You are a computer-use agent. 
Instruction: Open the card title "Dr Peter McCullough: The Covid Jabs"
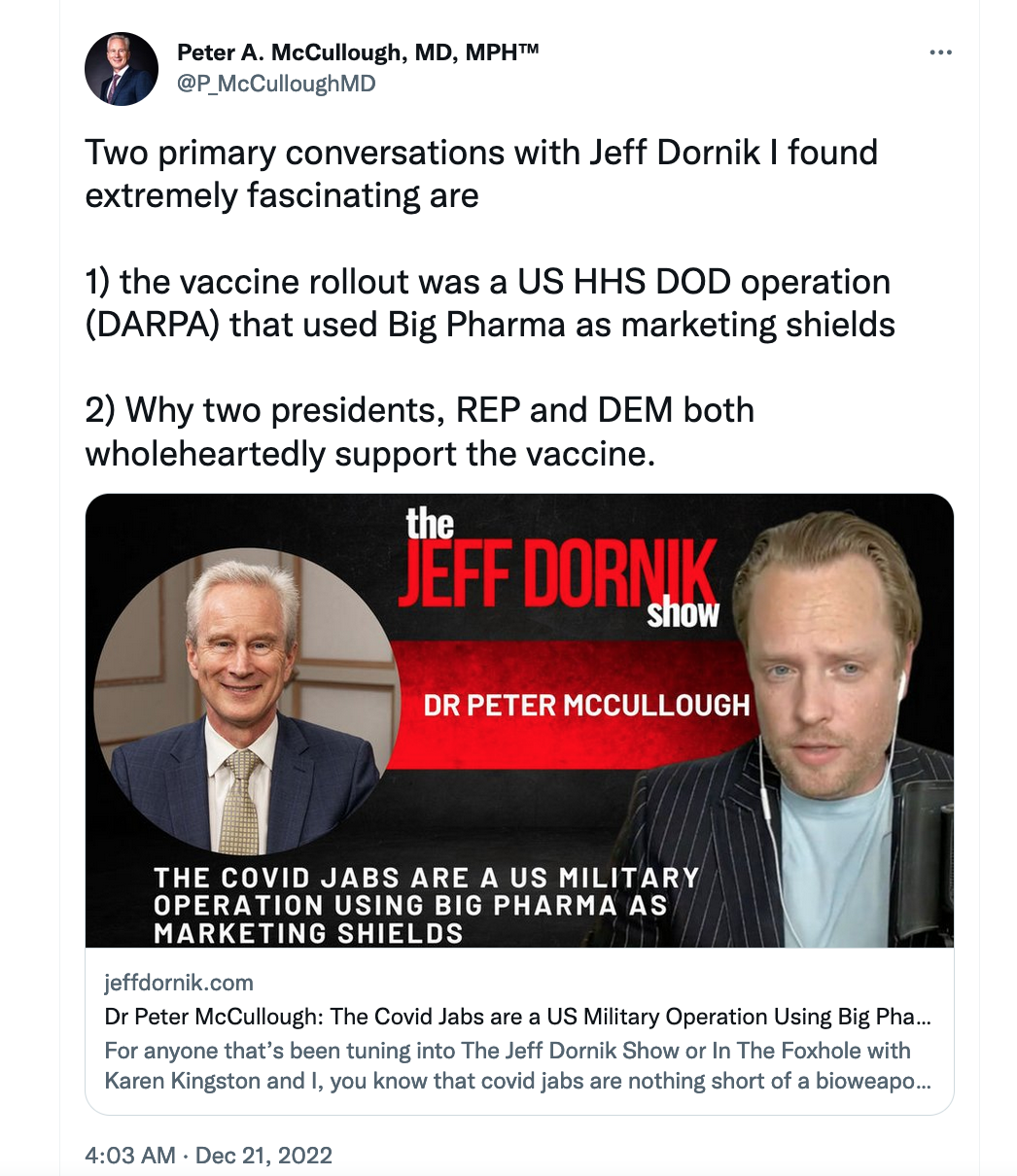517,1017
